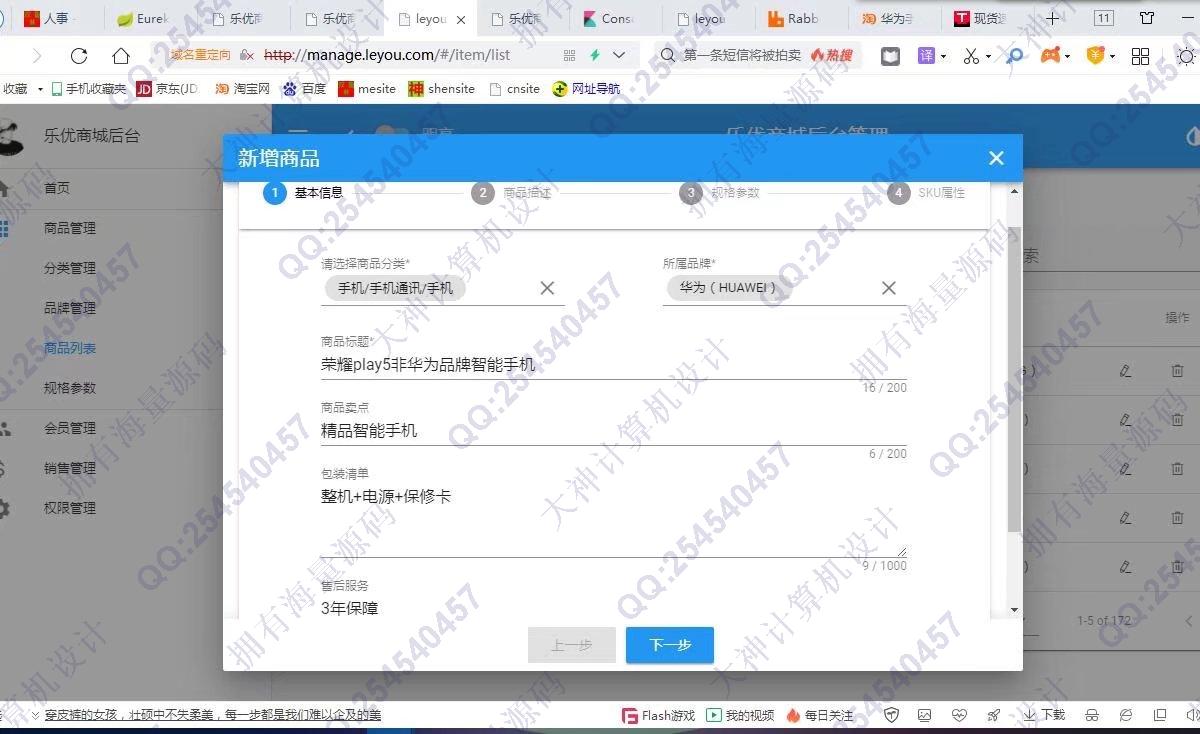Edit the 商品卖点 field 精品智能手机
The image size is (1200, 734).
(x=613, y=431)
